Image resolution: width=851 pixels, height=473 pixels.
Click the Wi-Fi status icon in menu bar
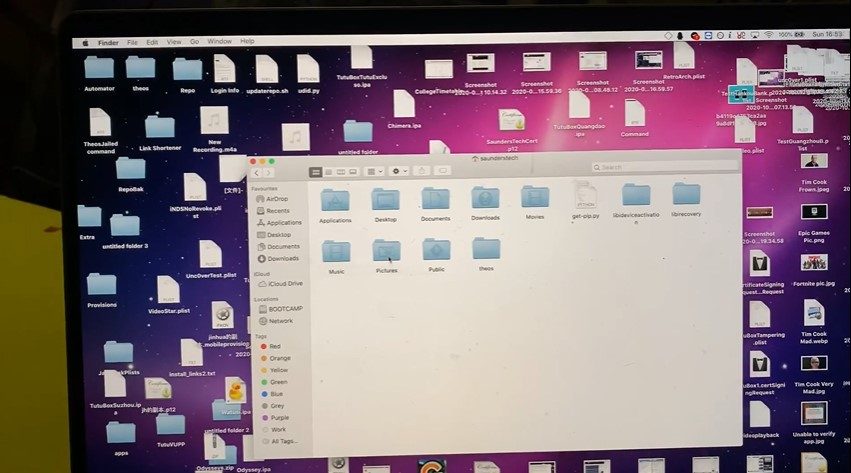769,34
